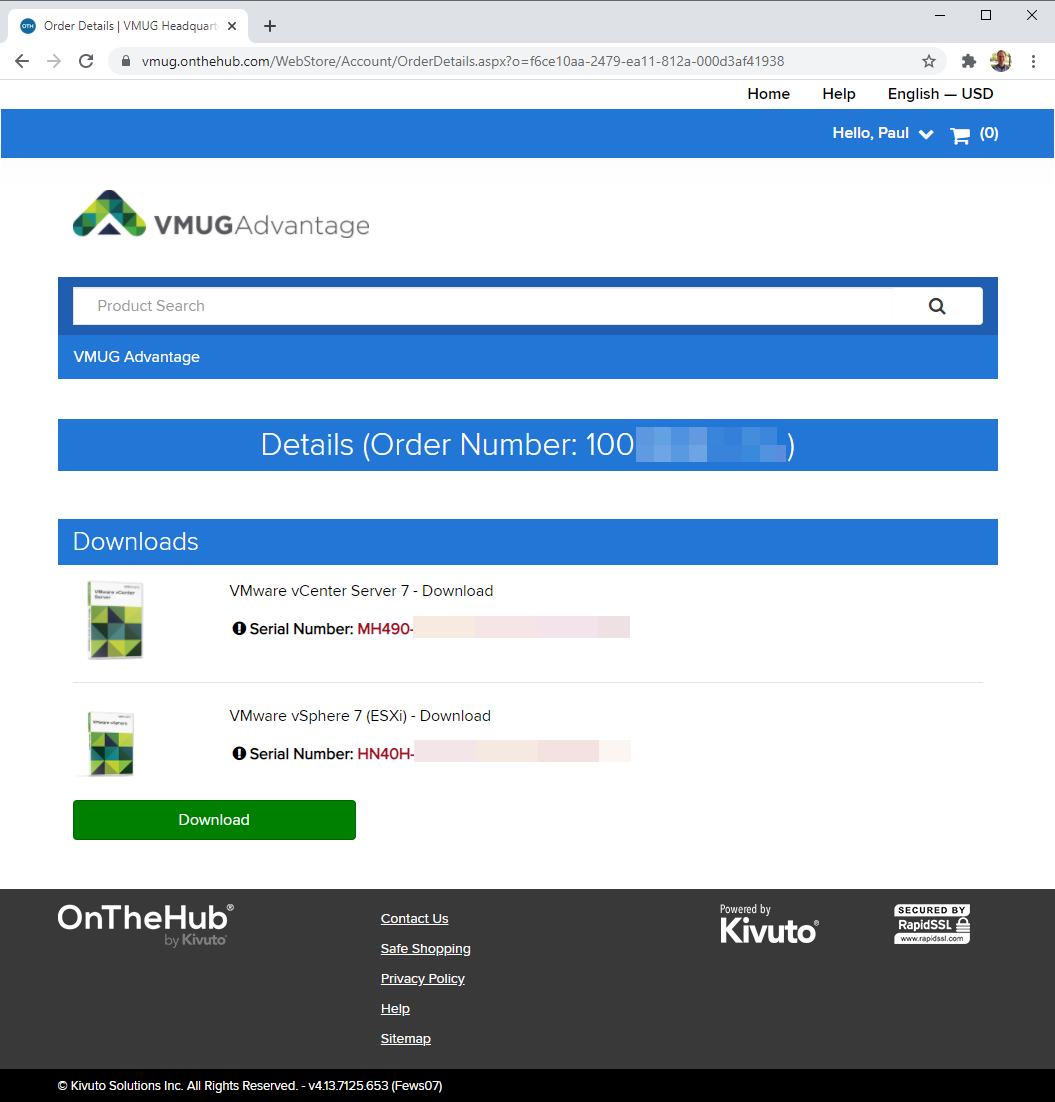The height and width of the screenshot is (1102, 1055).
Task: Open the Contact Us footer link
Action: click(x=414, y=919)
